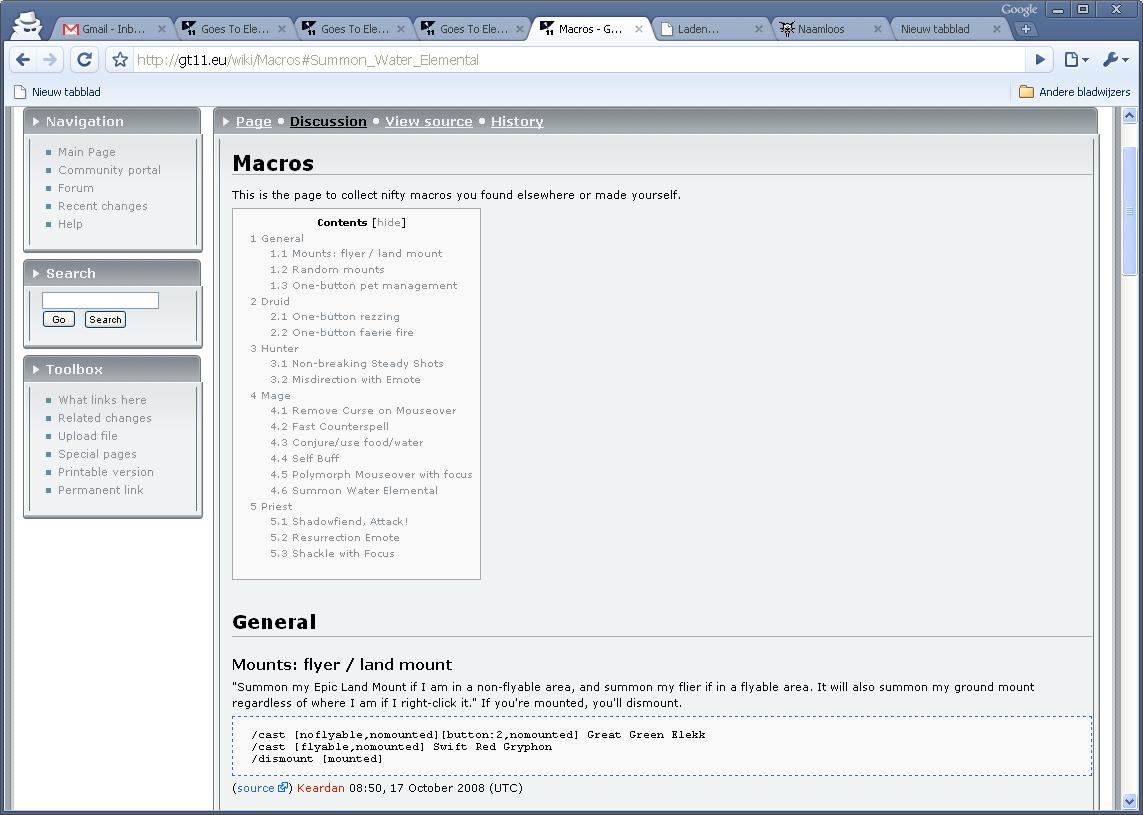Switch to the Gmail inbox tab
The width and height of the screenshot is (1143, 815).
point(110,29)
